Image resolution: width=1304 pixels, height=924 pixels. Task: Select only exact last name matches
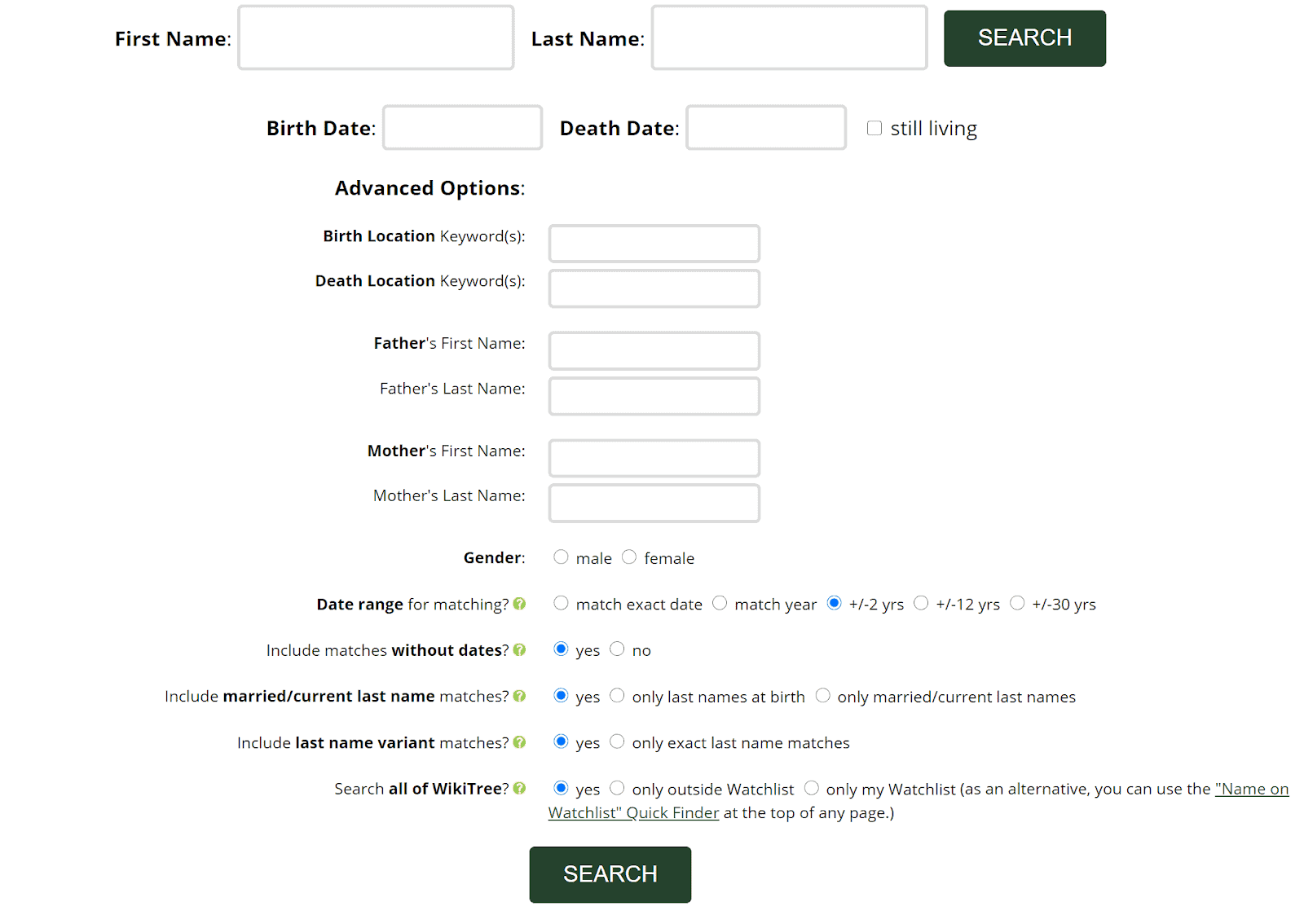click(x=617, y=741)
